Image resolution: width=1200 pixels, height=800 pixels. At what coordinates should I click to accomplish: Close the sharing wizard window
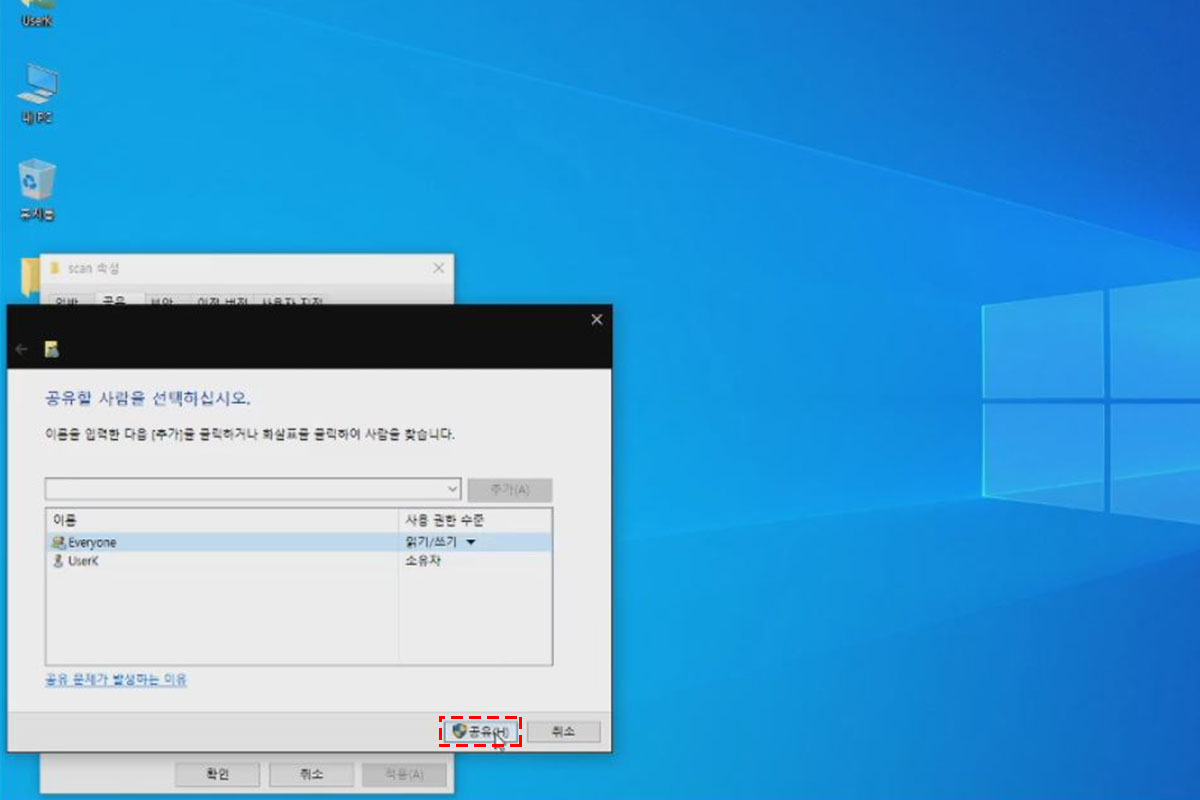[597, 320]
